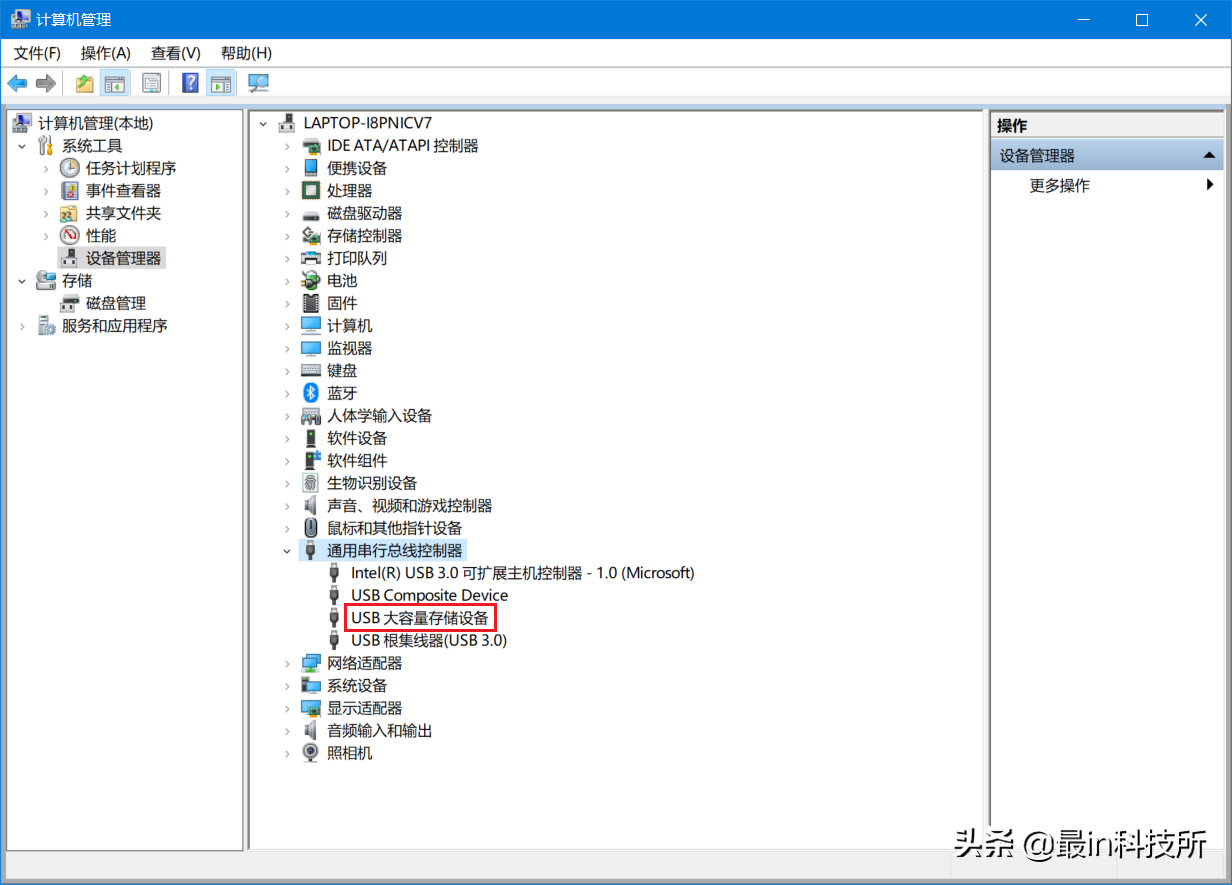Select 系统设备 category label
The height and width of the screenshot is (885, 1232).
click(x=357, y=686)
